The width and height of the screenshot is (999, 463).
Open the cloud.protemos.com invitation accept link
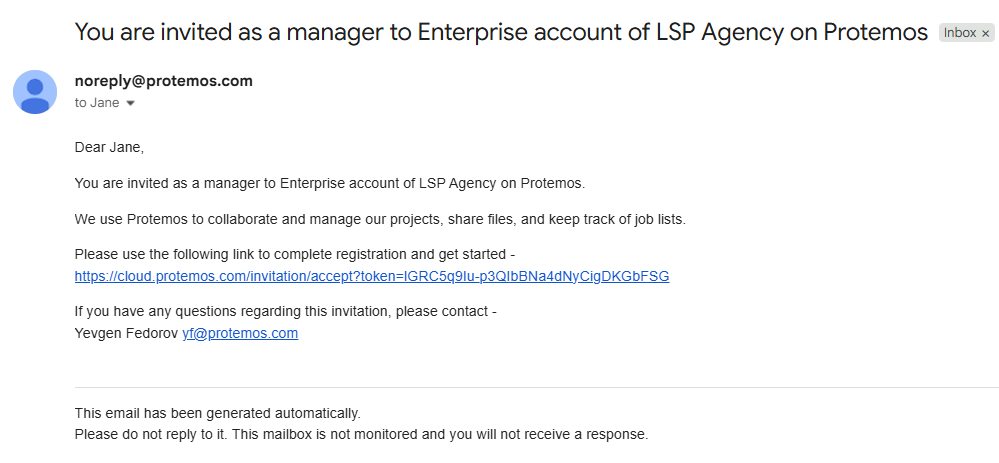[x=372, y=276]
